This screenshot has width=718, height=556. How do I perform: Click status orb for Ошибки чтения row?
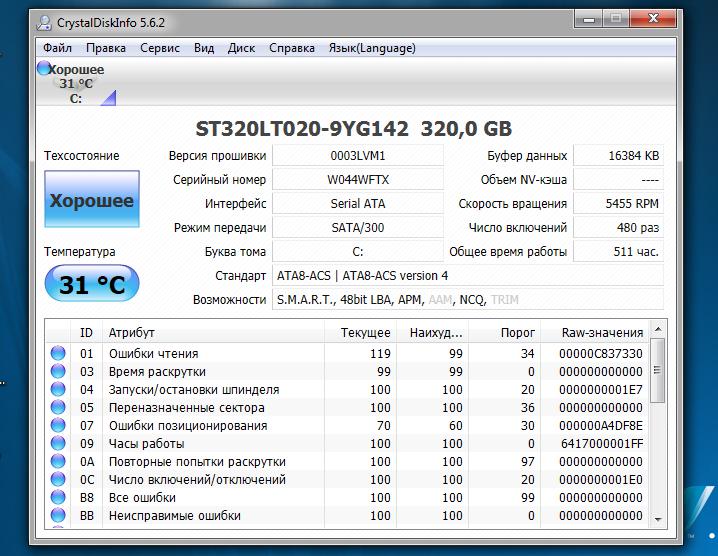tap(58, 353)
